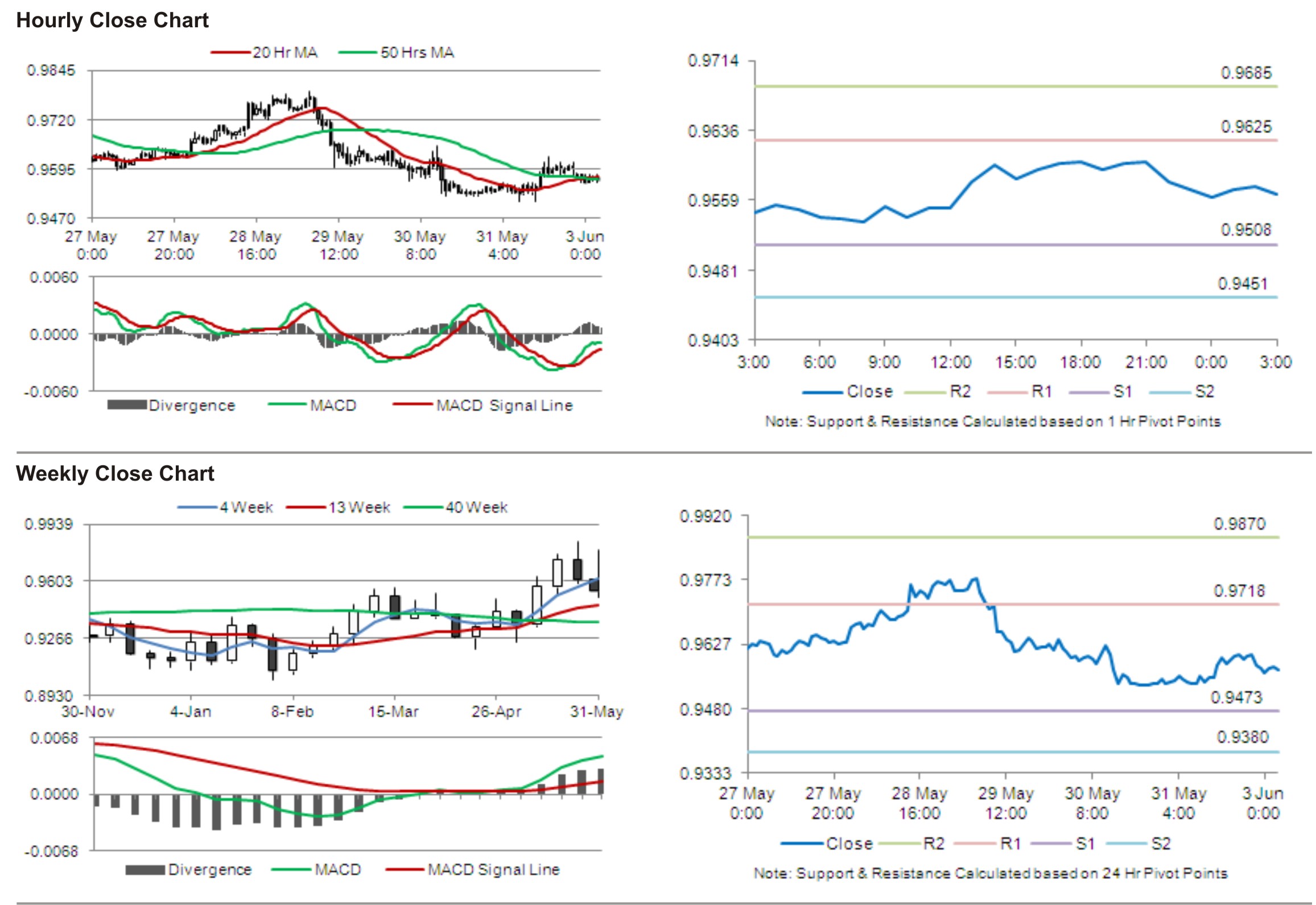Select the '20 Hr MA' legend label
This screenshot has width=1316, height=905.
(285, 53)
